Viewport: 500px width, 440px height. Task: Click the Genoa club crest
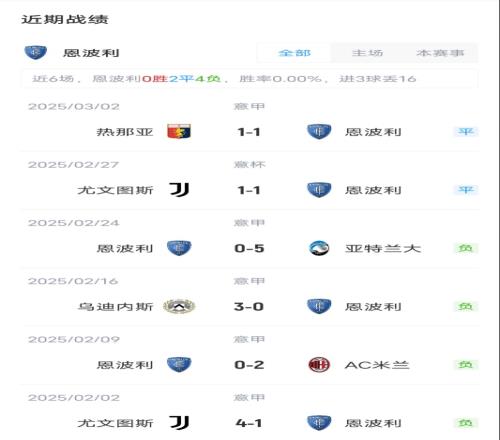[179, 131]
